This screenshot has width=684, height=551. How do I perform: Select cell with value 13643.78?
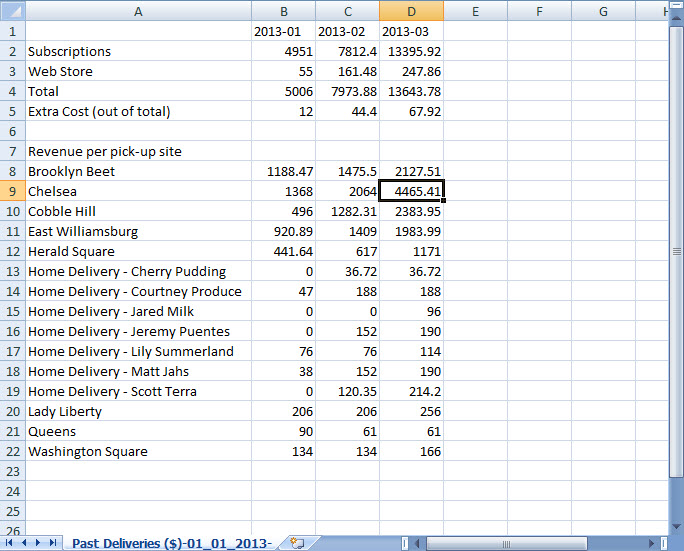point(411,91)
